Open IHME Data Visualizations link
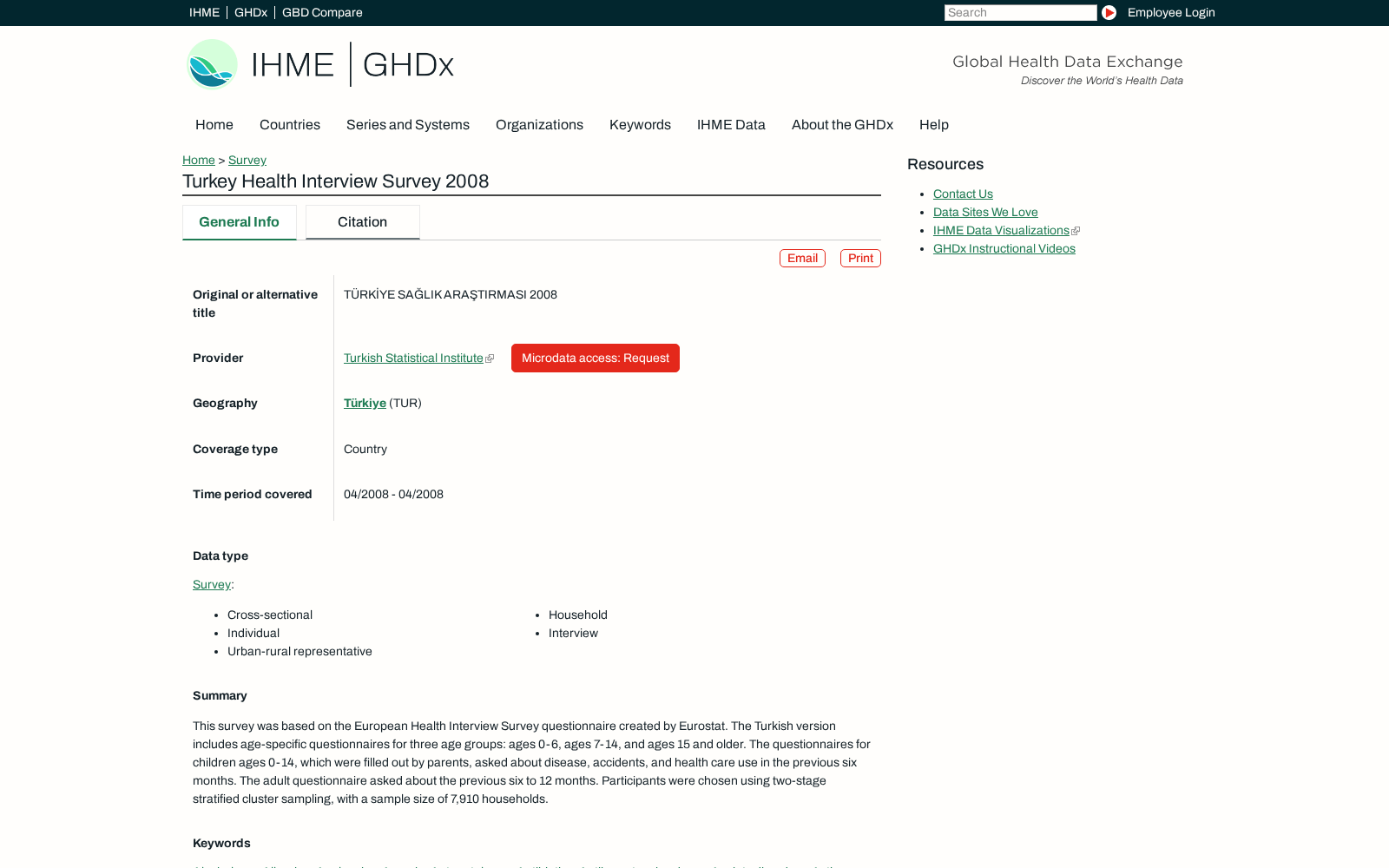The width and height of the screenshot is (1389, 868). tap(1001, 231)
